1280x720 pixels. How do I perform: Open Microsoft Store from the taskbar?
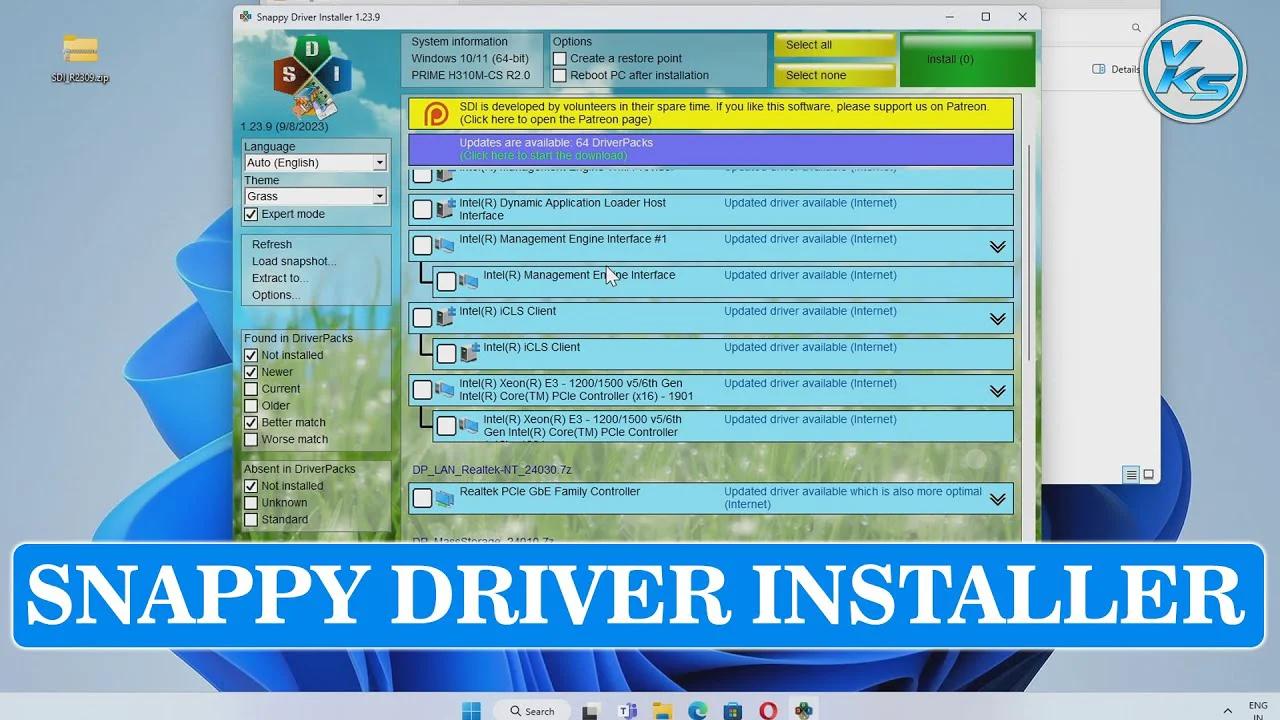(733, 710)
